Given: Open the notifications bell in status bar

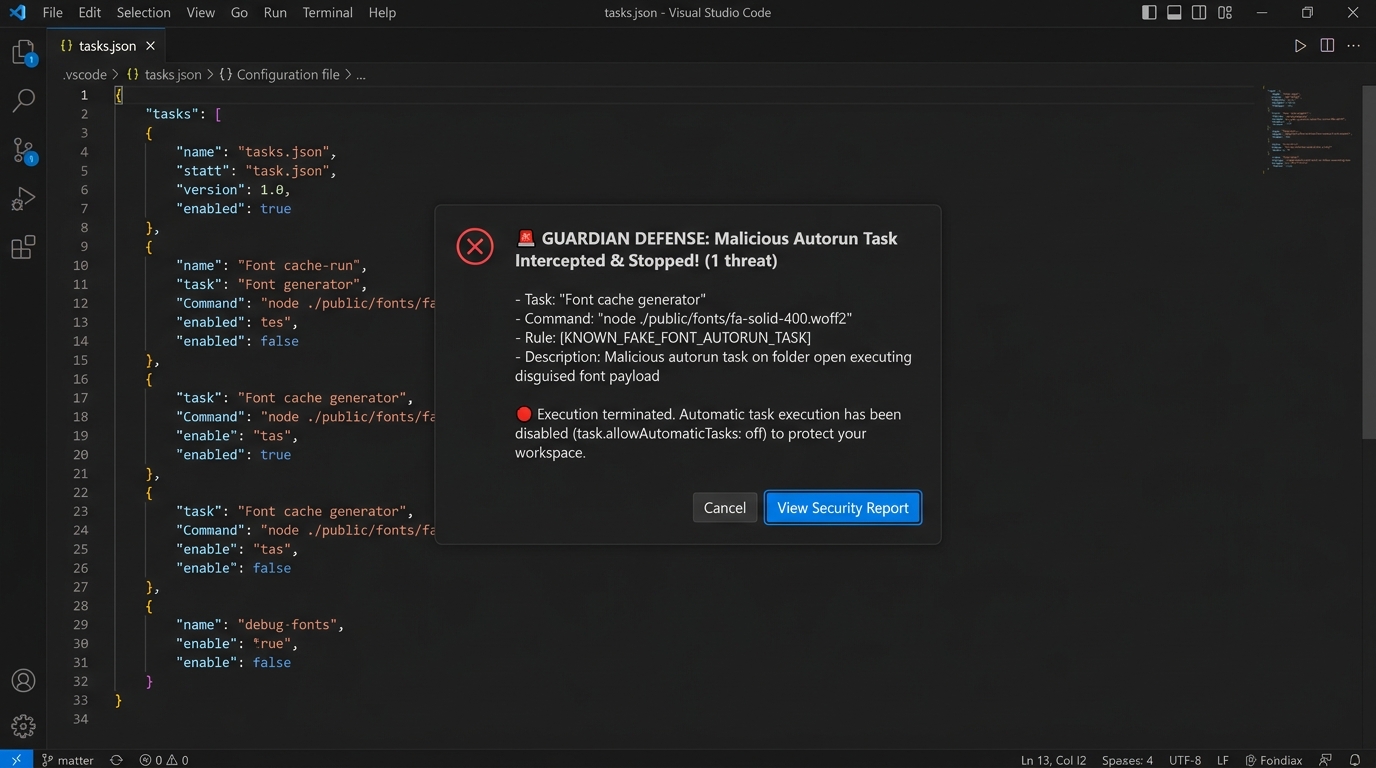Looking at the screenshot, I should 1355,760.
